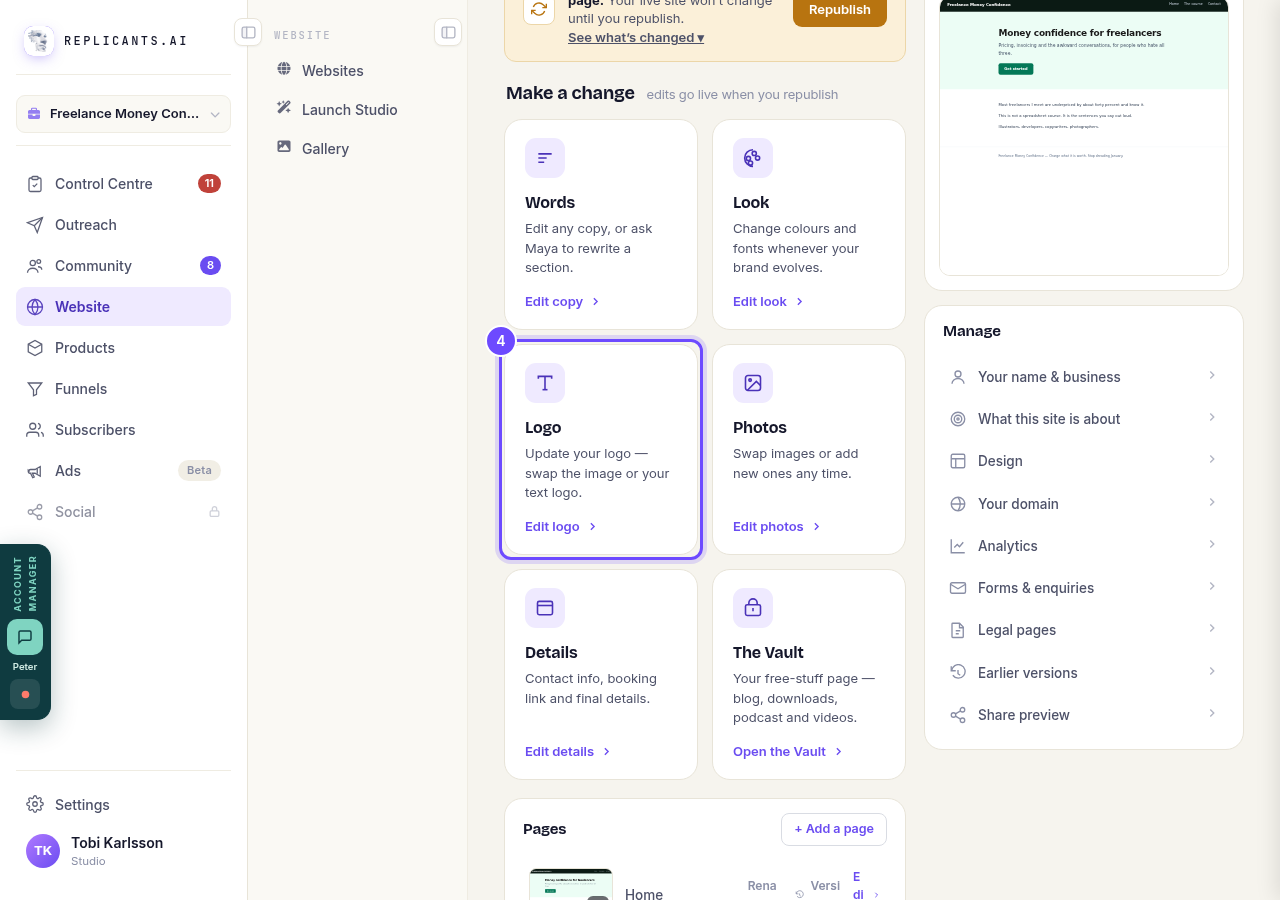Select Subscribers in the sidebar
The height and width of the screenshot is (900, 1280).
[x=123, y=430]
